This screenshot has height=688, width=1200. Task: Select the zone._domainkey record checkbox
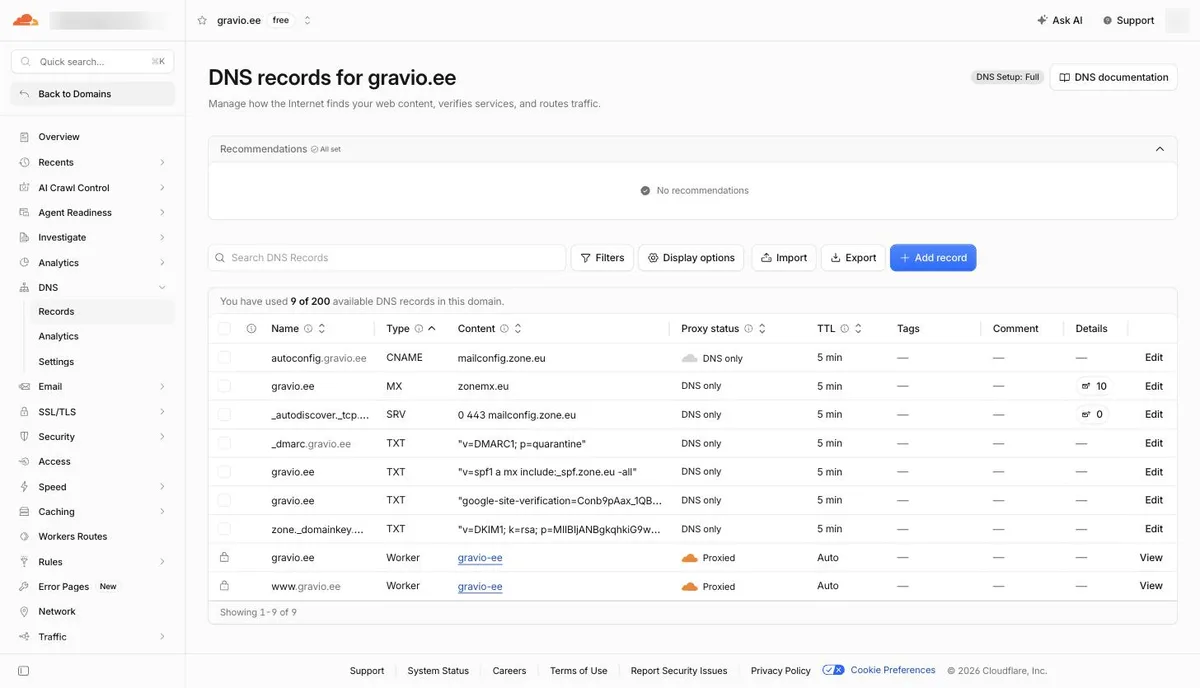pyautogui.click(x=224, y=529)
